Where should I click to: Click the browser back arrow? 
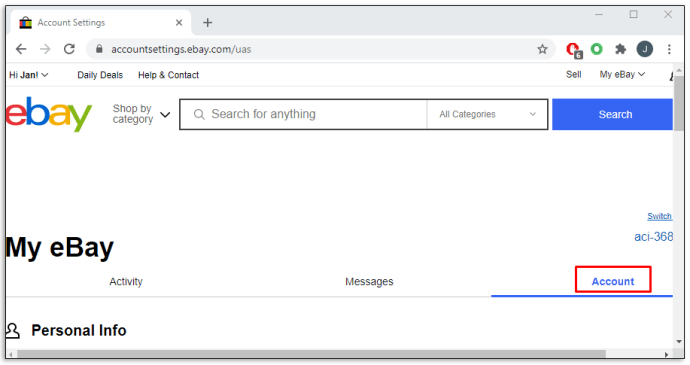pyautogui.click(x=21, y=49)
